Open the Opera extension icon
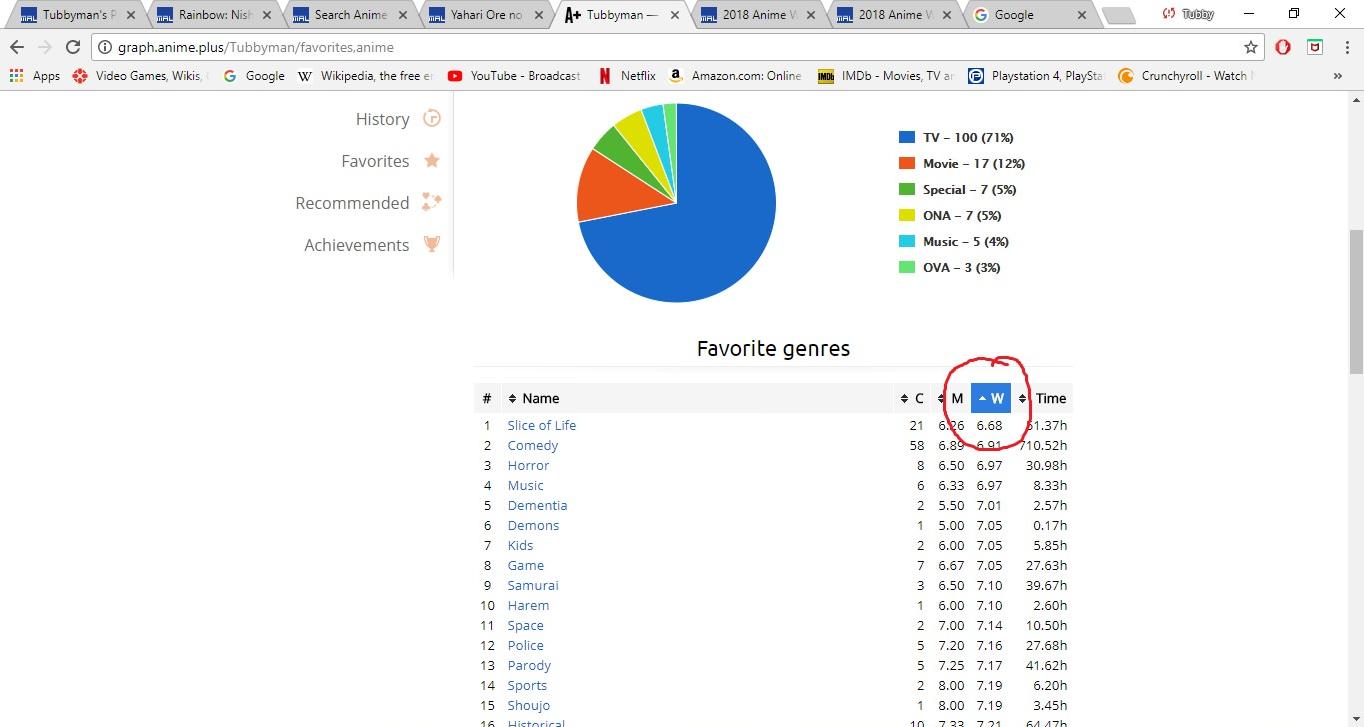Image resolution: width=1364 pixels, height=727 pixels. [x=1283, y=47]
